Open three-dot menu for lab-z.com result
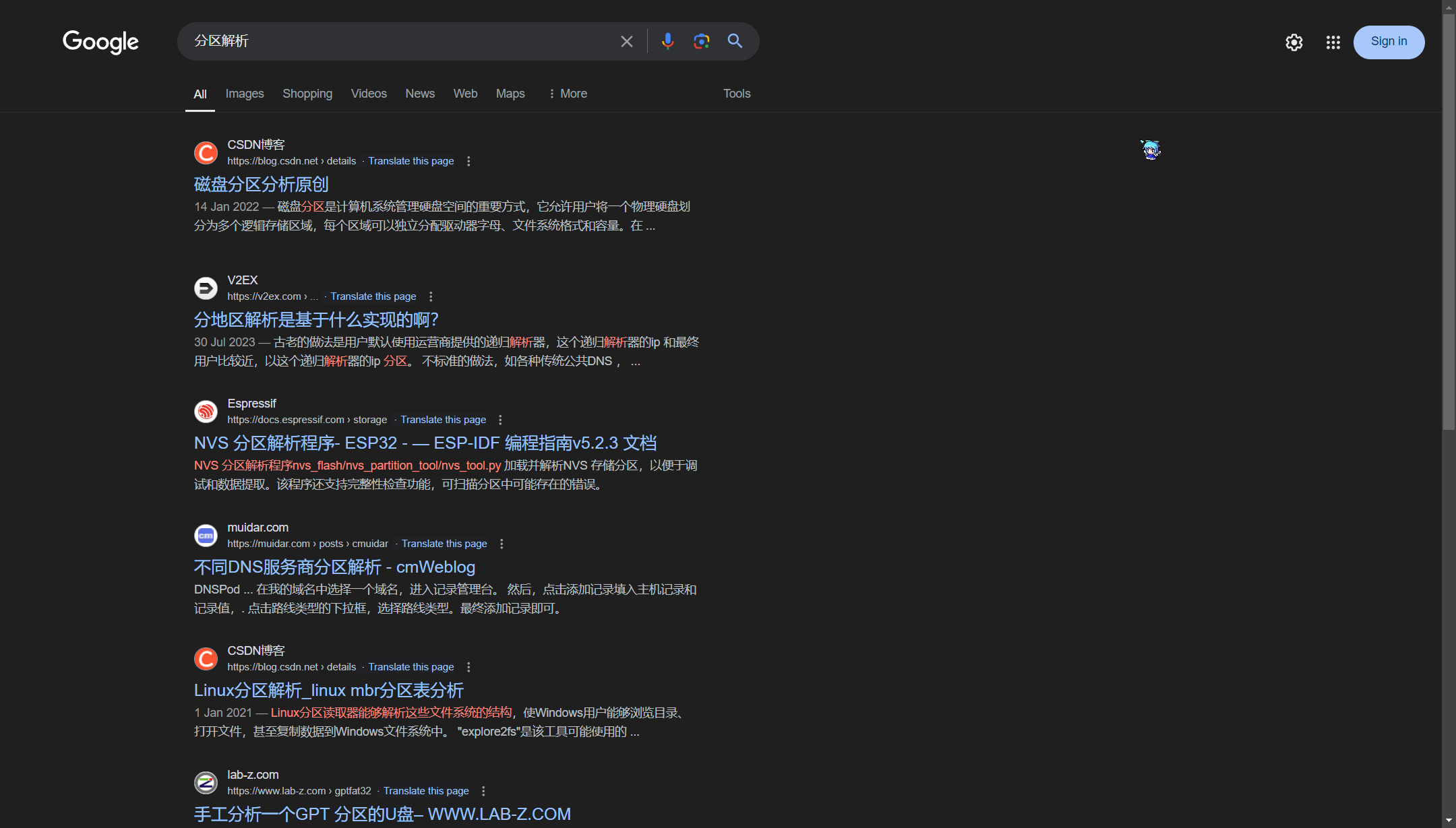The image size is (1456, 828). [x=483, y=791]
